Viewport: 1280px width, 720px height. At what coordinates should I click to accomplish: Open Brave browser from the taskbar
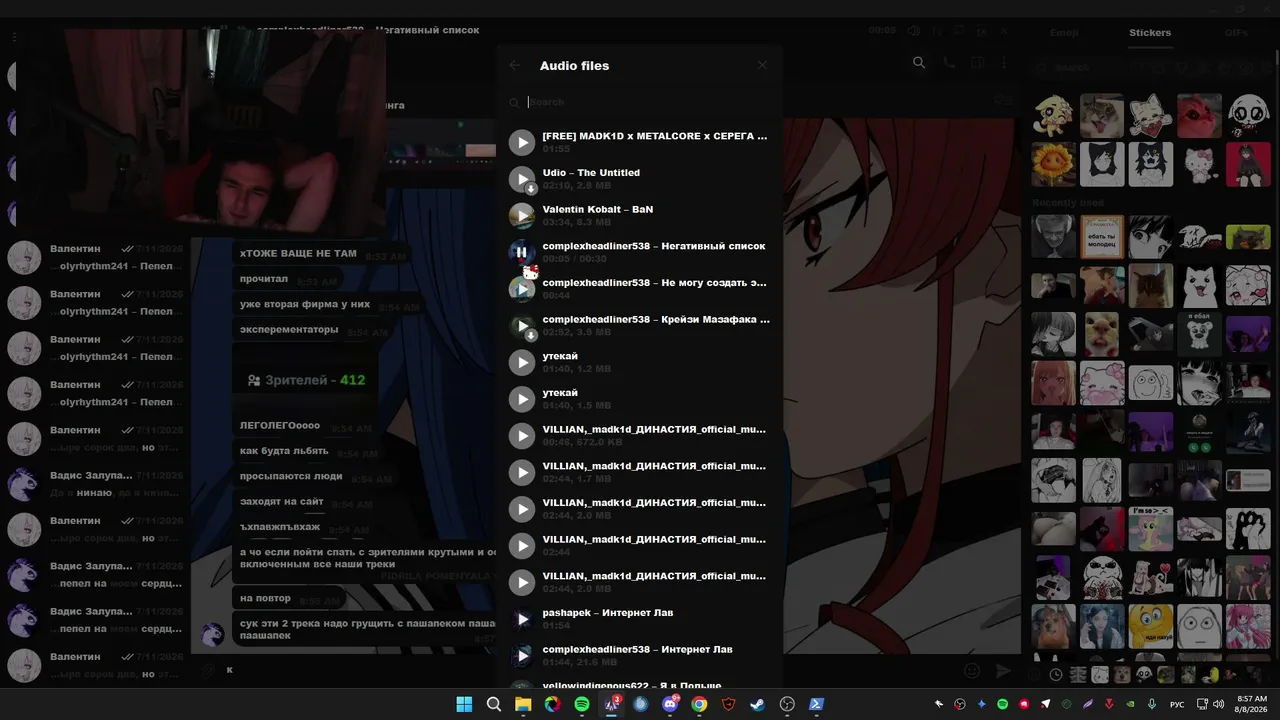[x=729, y=704]
